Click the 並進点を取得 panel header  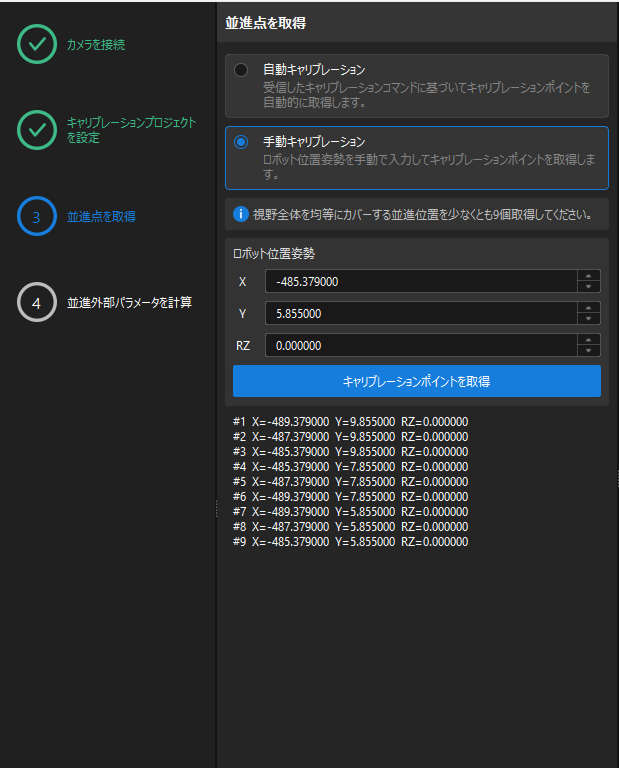[x=265, y=23]
